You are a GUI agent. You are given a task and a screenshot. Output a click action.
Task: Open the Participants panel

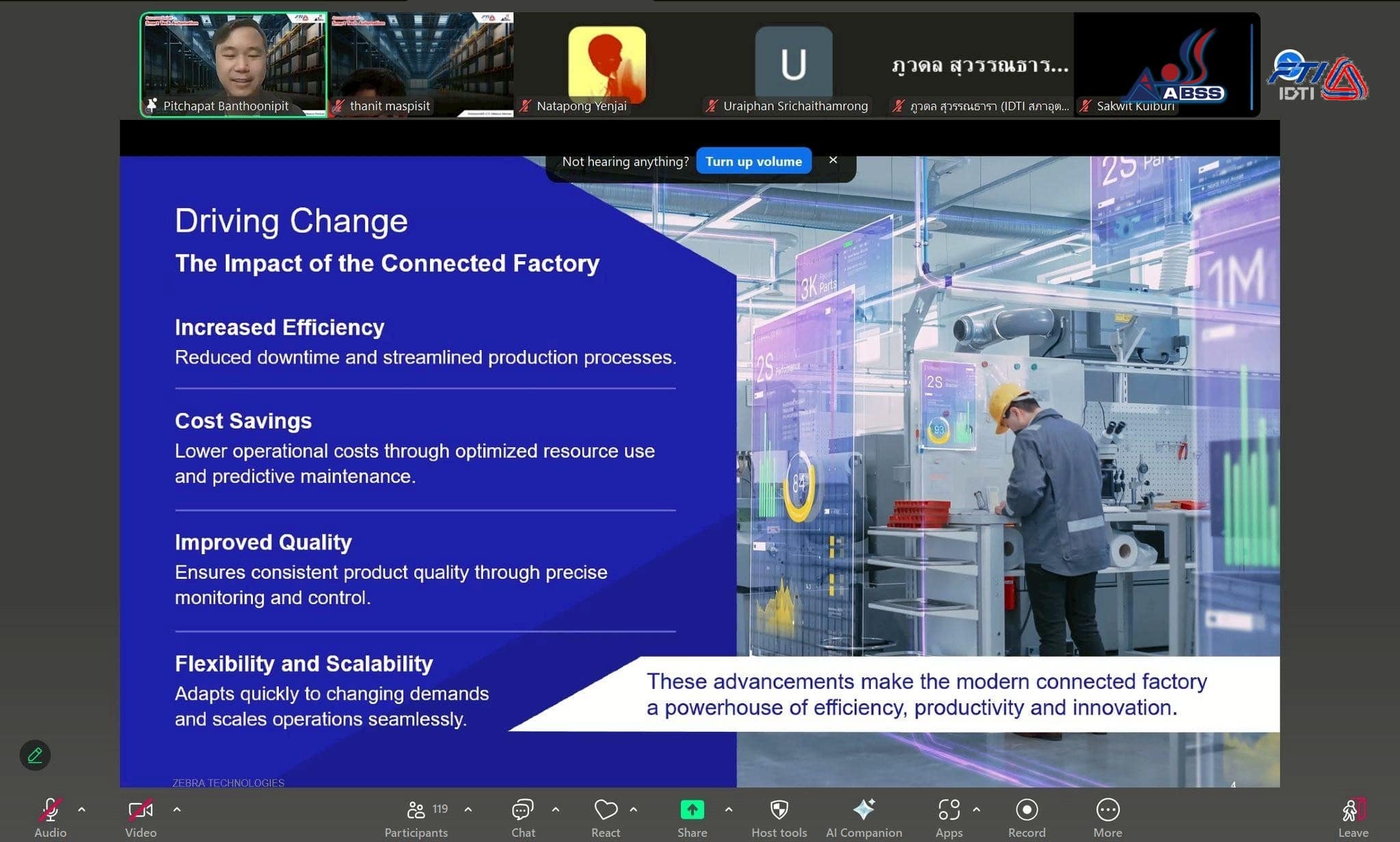click(x=416, y=817)
